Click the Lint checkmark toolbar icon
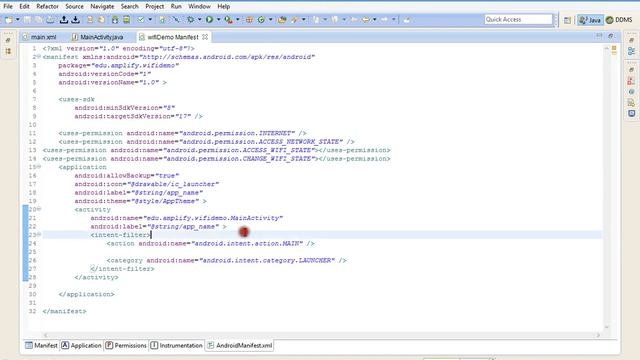This screenshot has width=640, height=360. click(141, 20)
